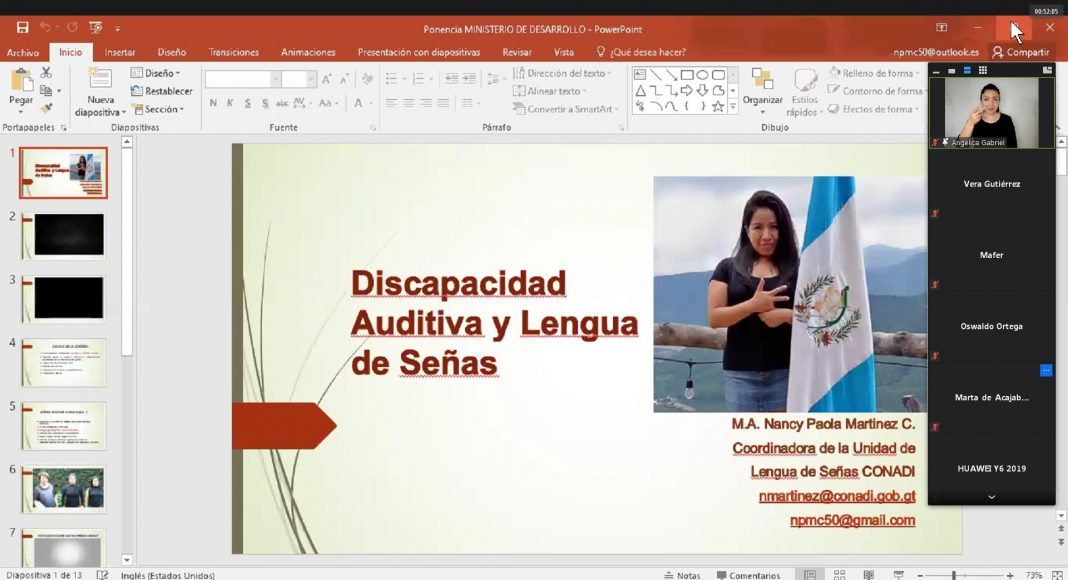
Task: Switch Zoom panel to gallery grid view
Action: tap(983, 70)
